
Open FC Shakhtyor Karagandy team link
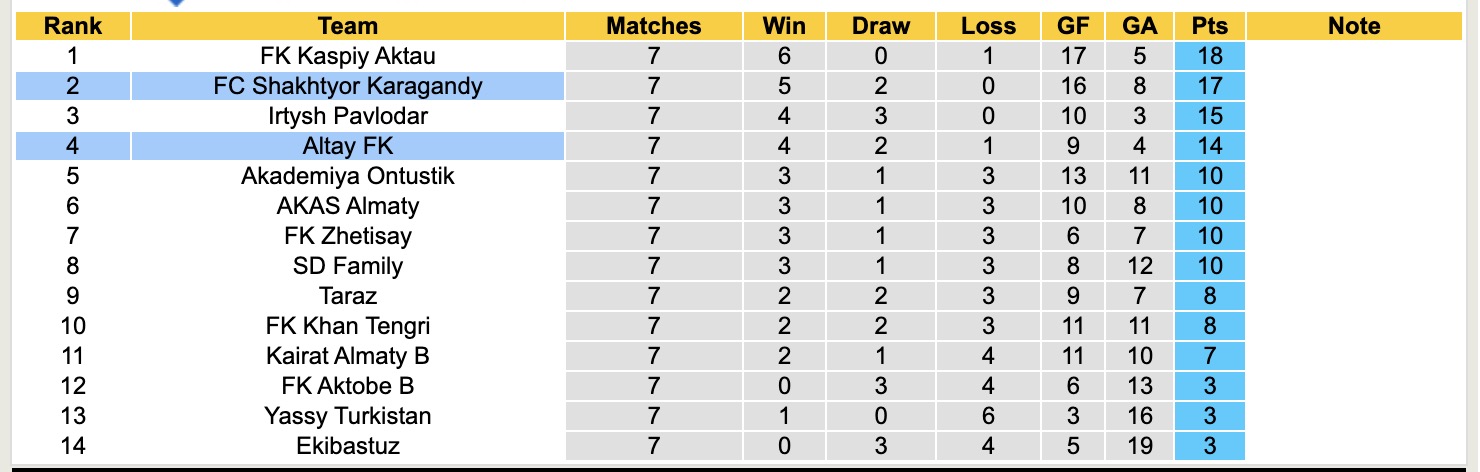[348, 86]
